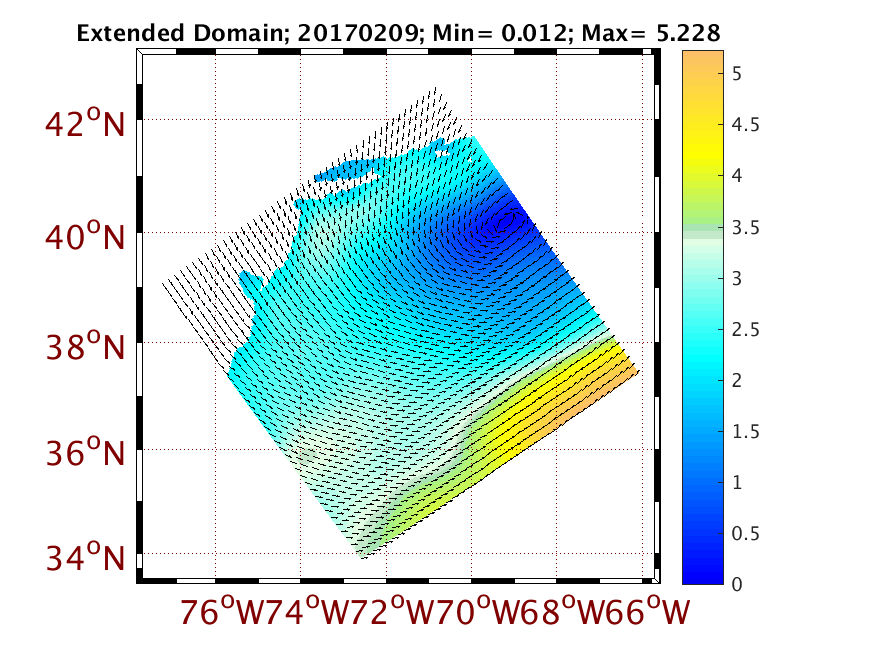874x655 pixels.
Task: Click the colorbar tick label 1.5
Action: [745, 431]
